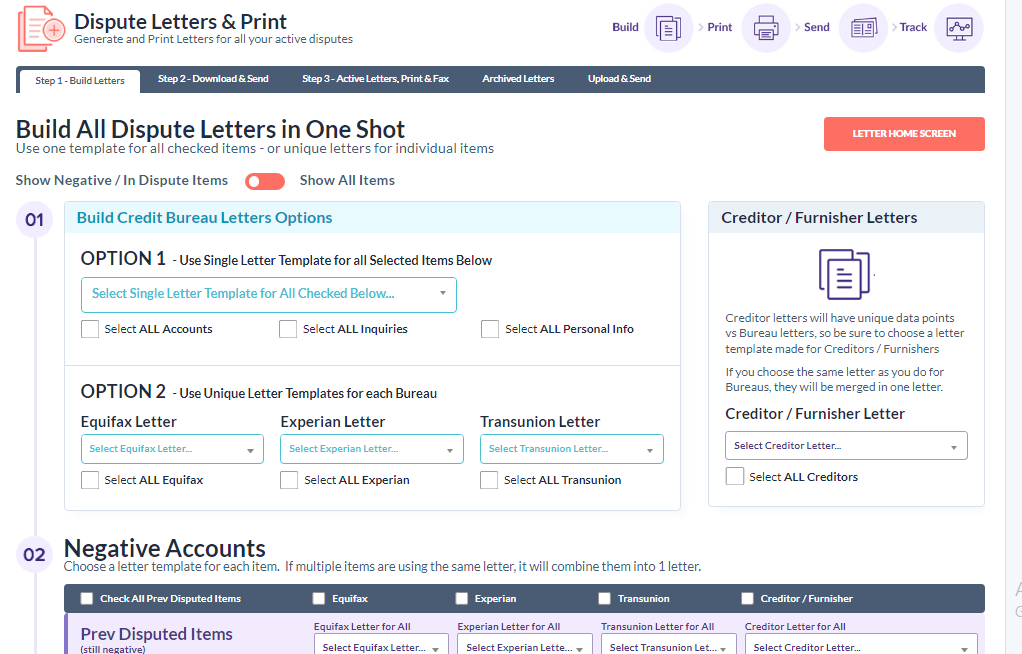
Task: Open the Single Letter Template dropdown
Action: click(x=268, y=295)
